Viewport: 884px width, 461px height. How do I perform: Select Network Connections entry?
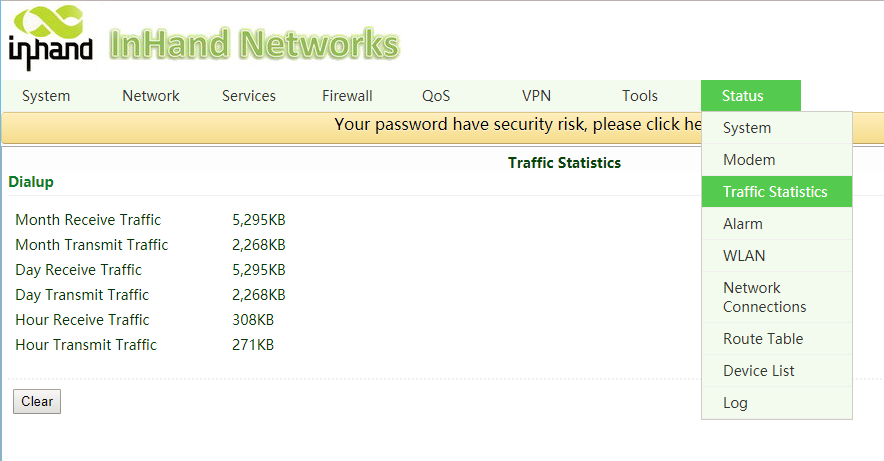pos(764,297)
